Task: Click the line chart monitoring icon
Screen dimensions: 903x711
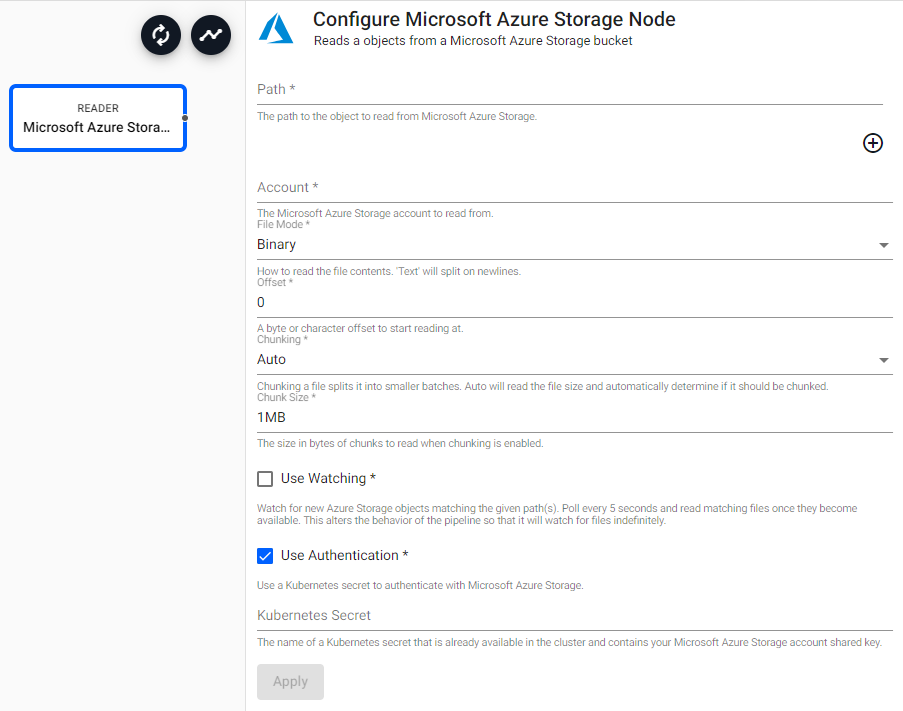Action: (x=211, y=35)
